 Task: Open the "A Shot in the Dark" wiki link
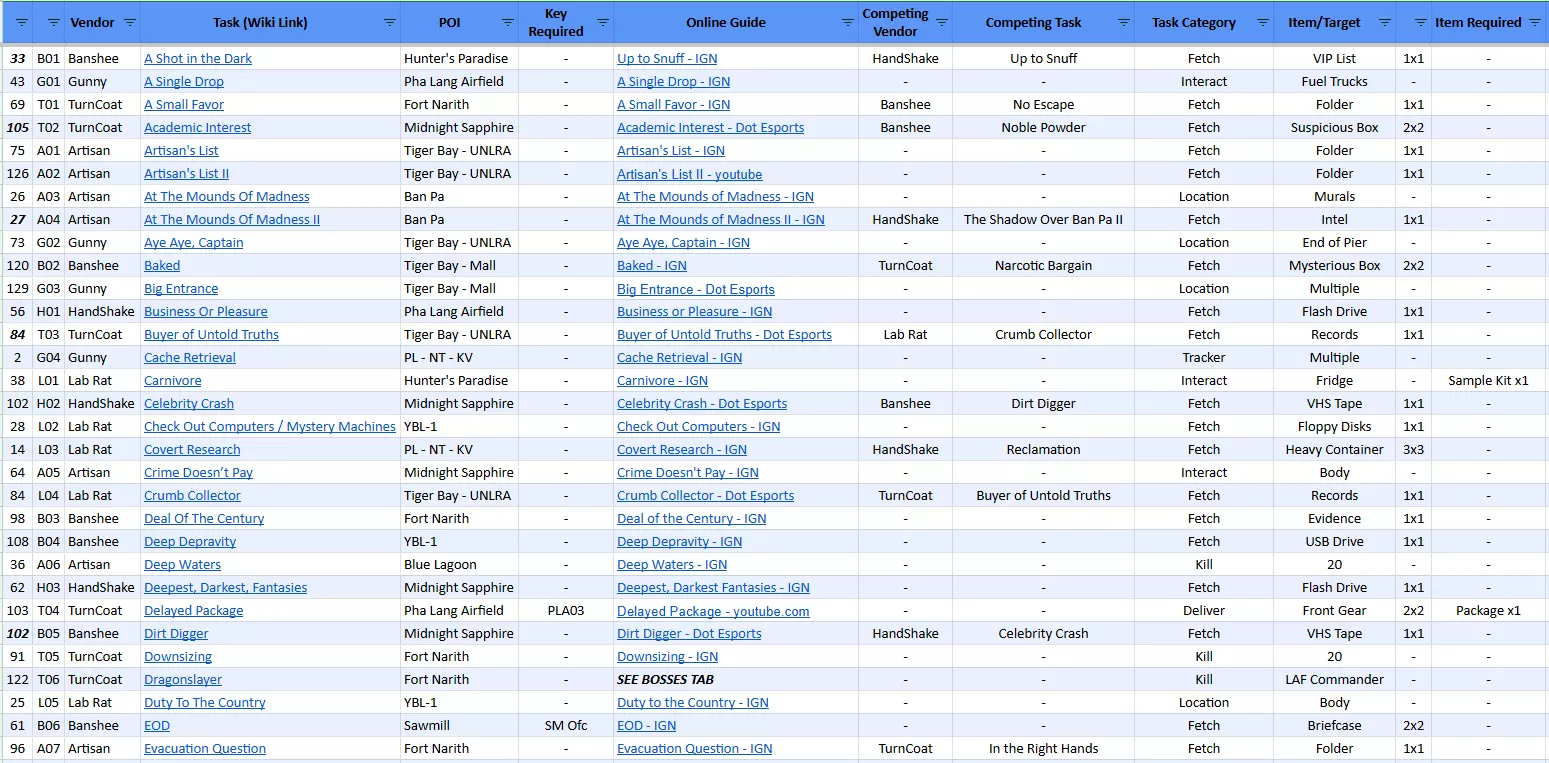198,59
